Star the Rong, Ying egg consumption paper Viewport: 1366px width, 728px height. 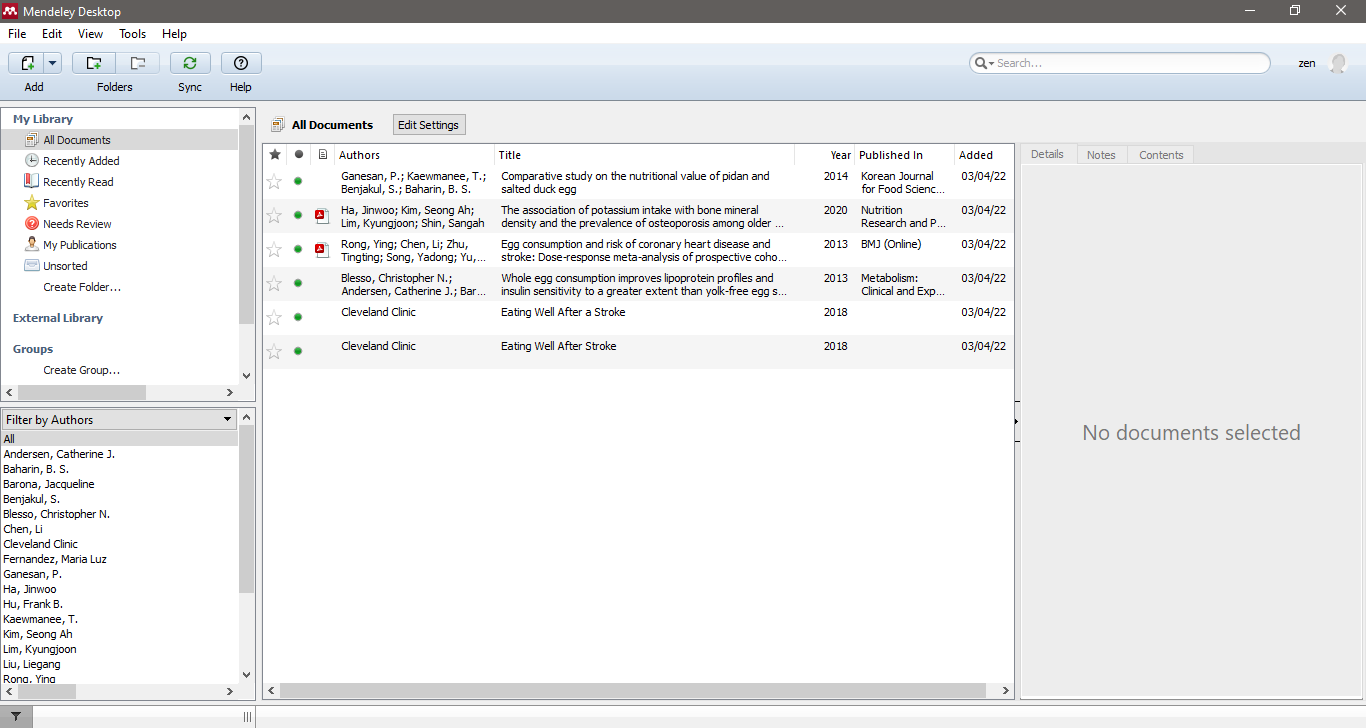(274, 249)
